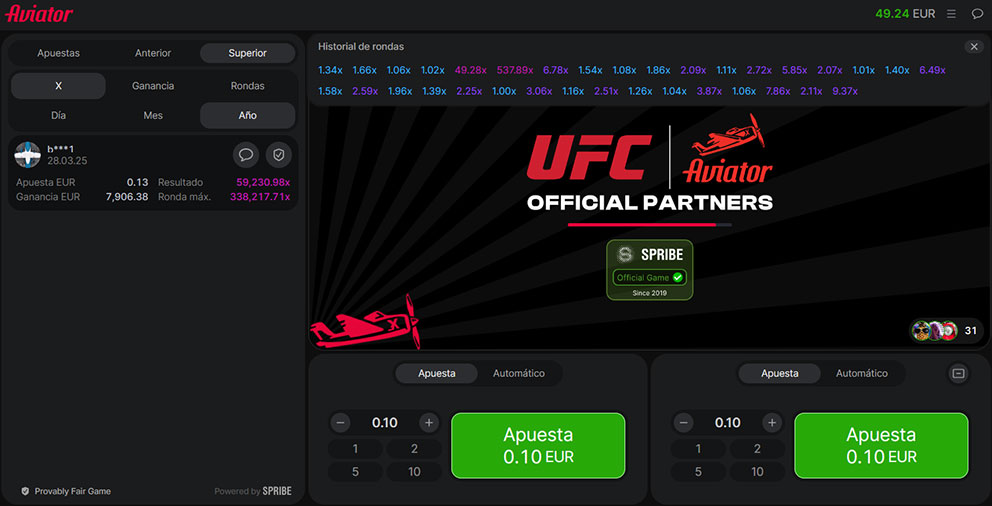Set second bet to quick amount 2

coord(757,449)
